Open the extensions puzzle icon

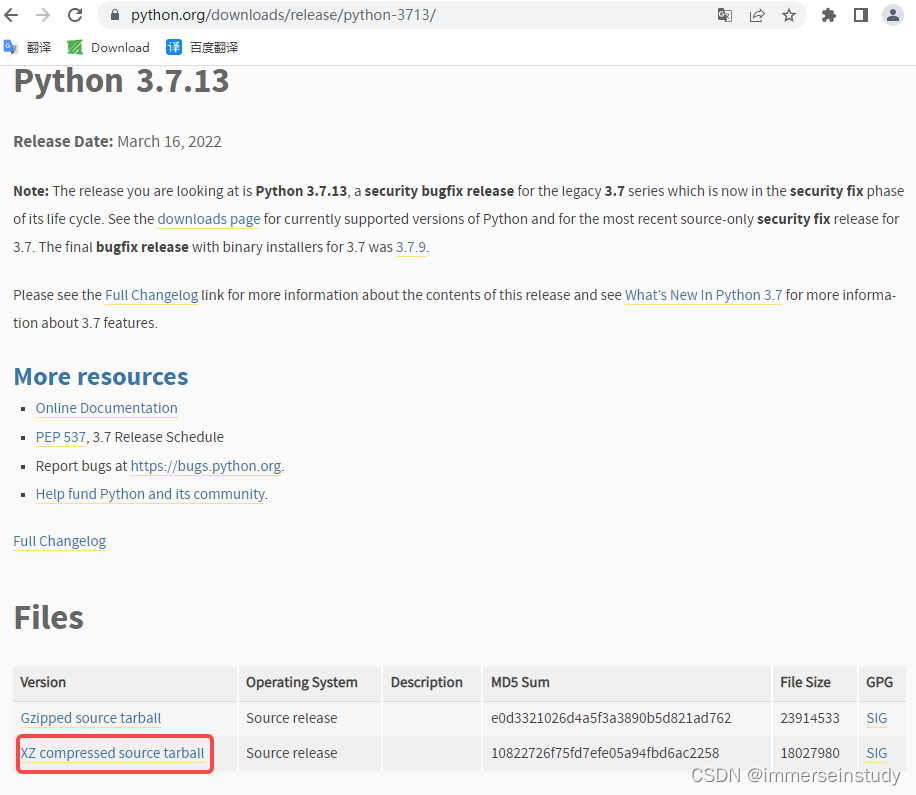pyautogui.click(x=828, y=15)
